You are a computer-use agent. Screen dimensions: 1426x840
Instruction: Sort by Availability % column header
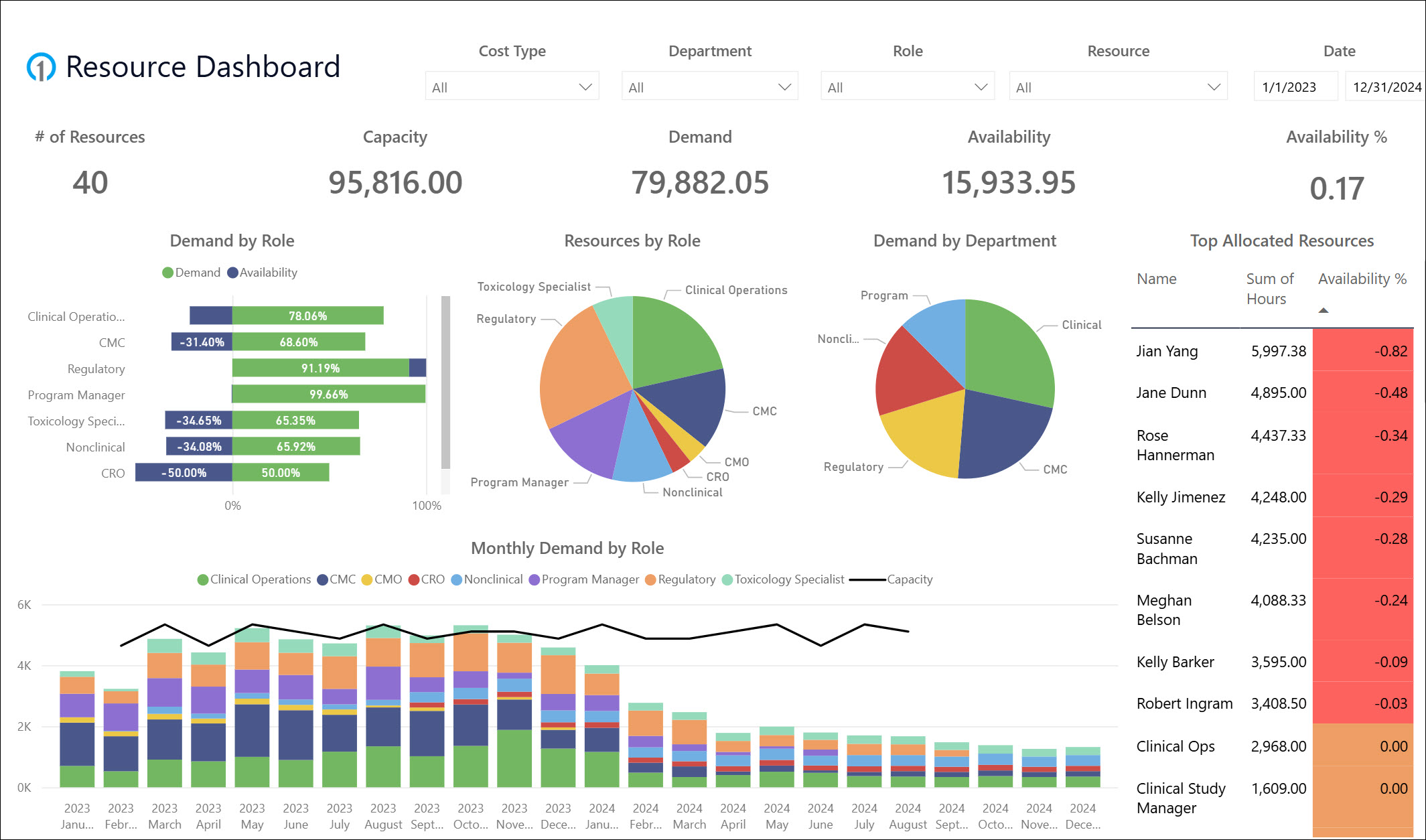(1362, 279)
